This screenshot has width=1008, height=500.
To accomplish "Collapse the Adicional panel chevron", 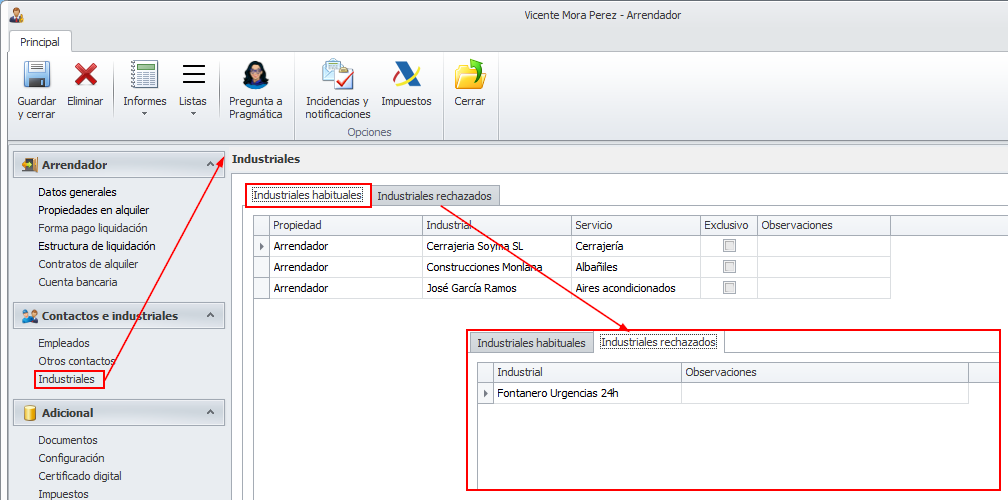I will 210,413.
